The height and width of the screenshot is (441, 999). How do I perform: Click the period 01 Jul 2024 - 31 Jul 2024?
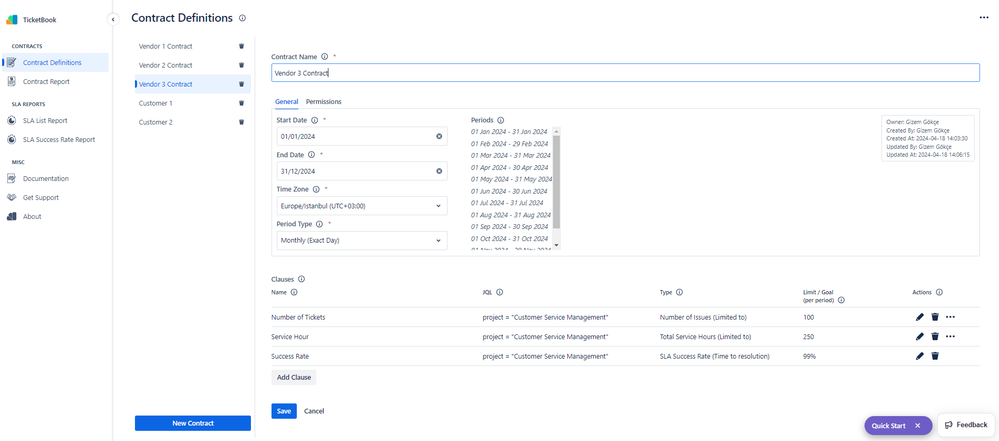click(x=507, y=203)
